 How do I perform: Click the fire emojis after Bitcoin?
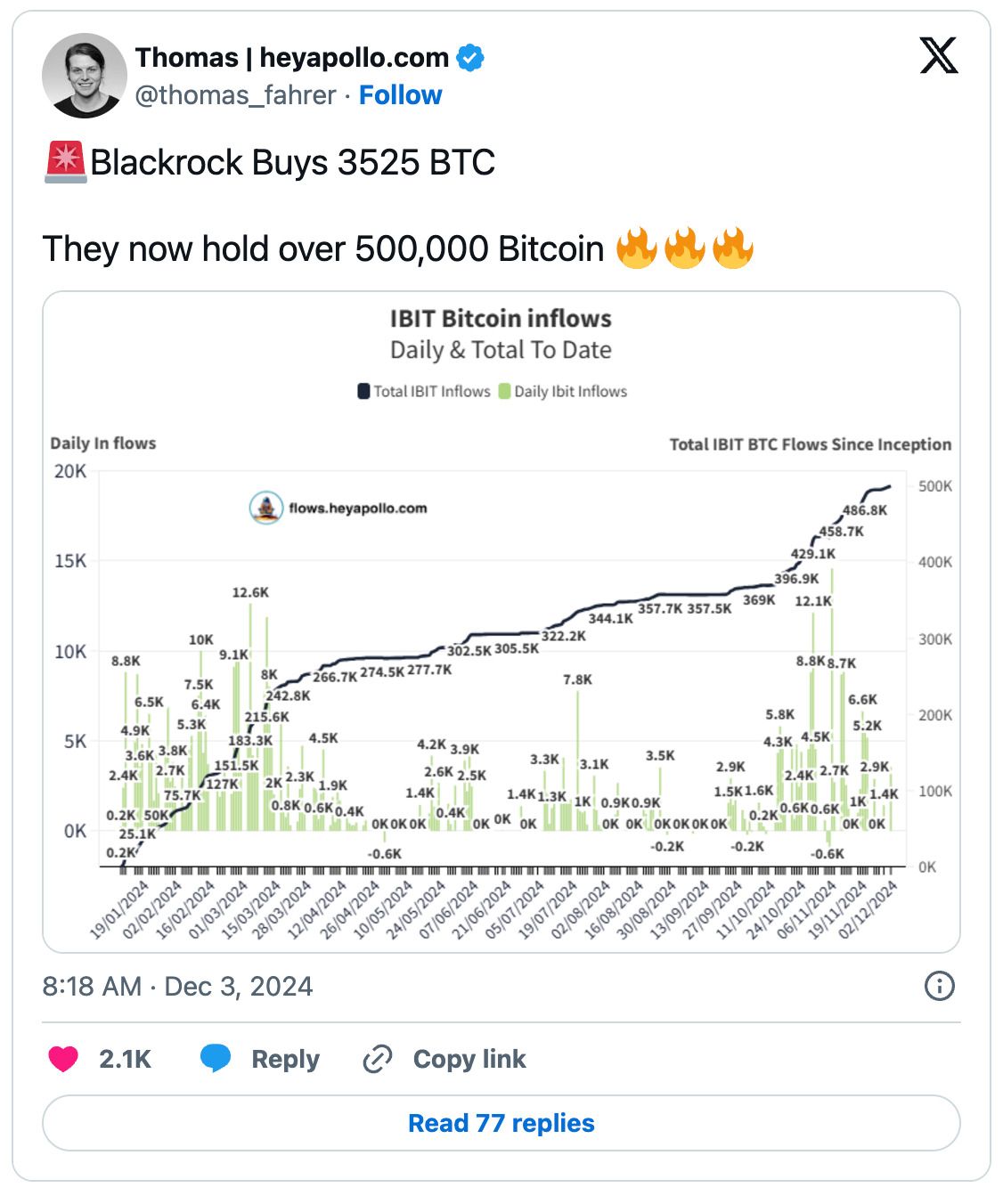pos(685,248)
